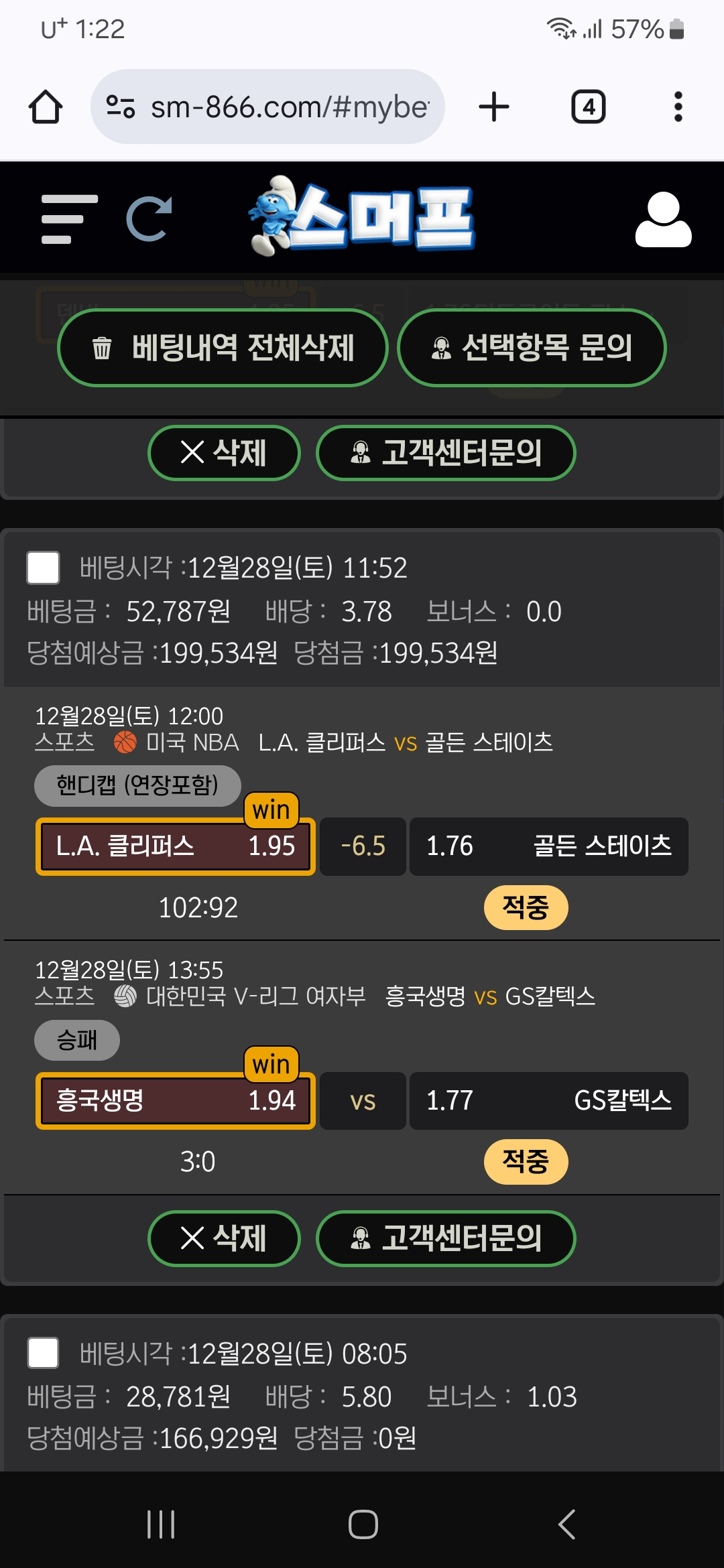Screen dimensions: 724x1568
Task: Open a new browser tab
Action: tap(494, 107)
